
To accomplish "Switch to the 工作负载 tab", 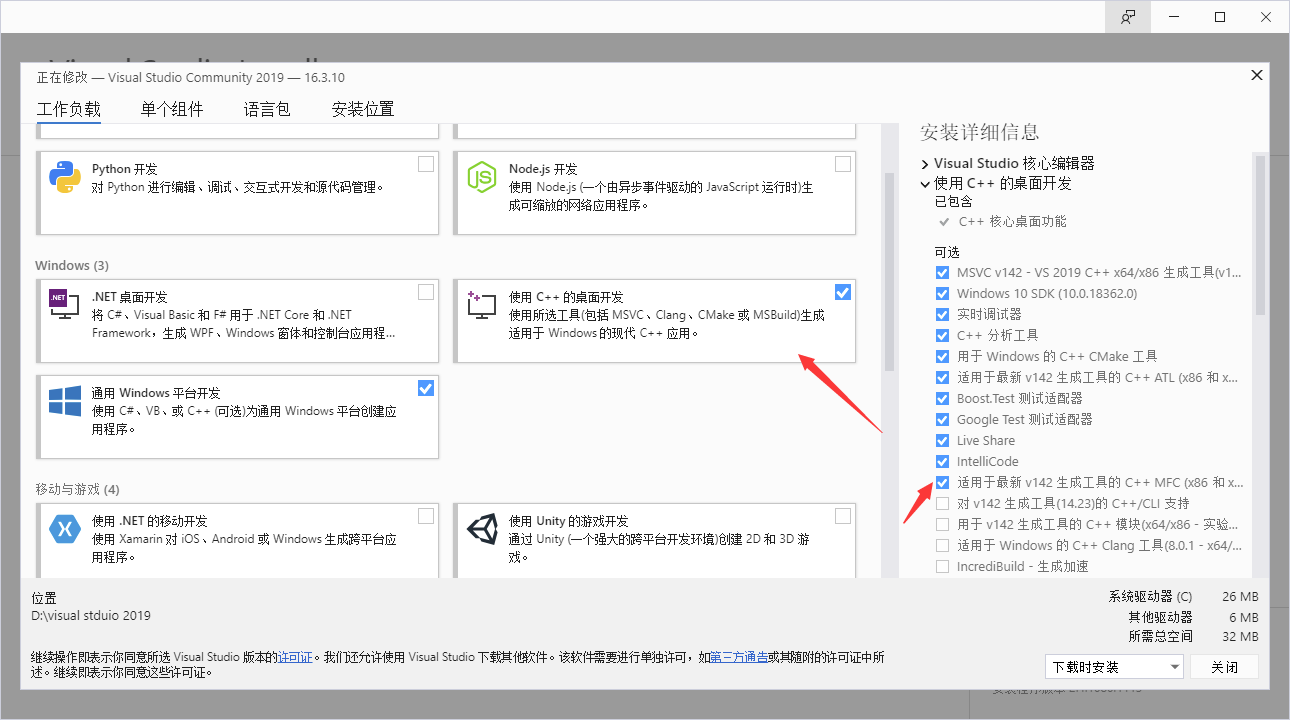I will point(69,109).
